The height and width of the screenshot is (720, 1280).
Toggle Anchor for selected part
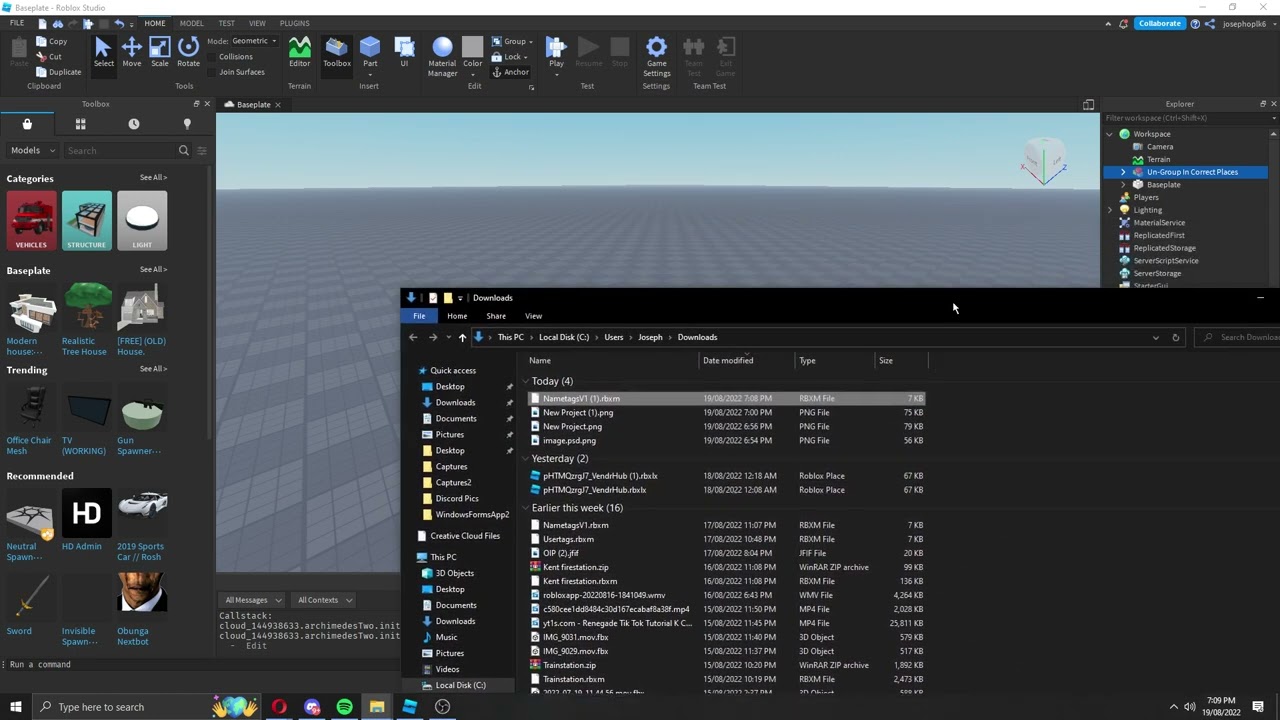(510, 72)
